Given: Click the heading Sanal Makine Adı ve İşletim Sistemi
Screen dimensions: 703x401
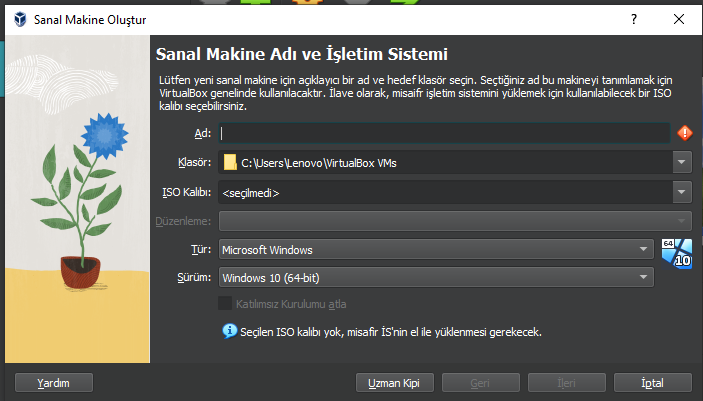Looking at the screenshot, I should [x=302, y=54].
